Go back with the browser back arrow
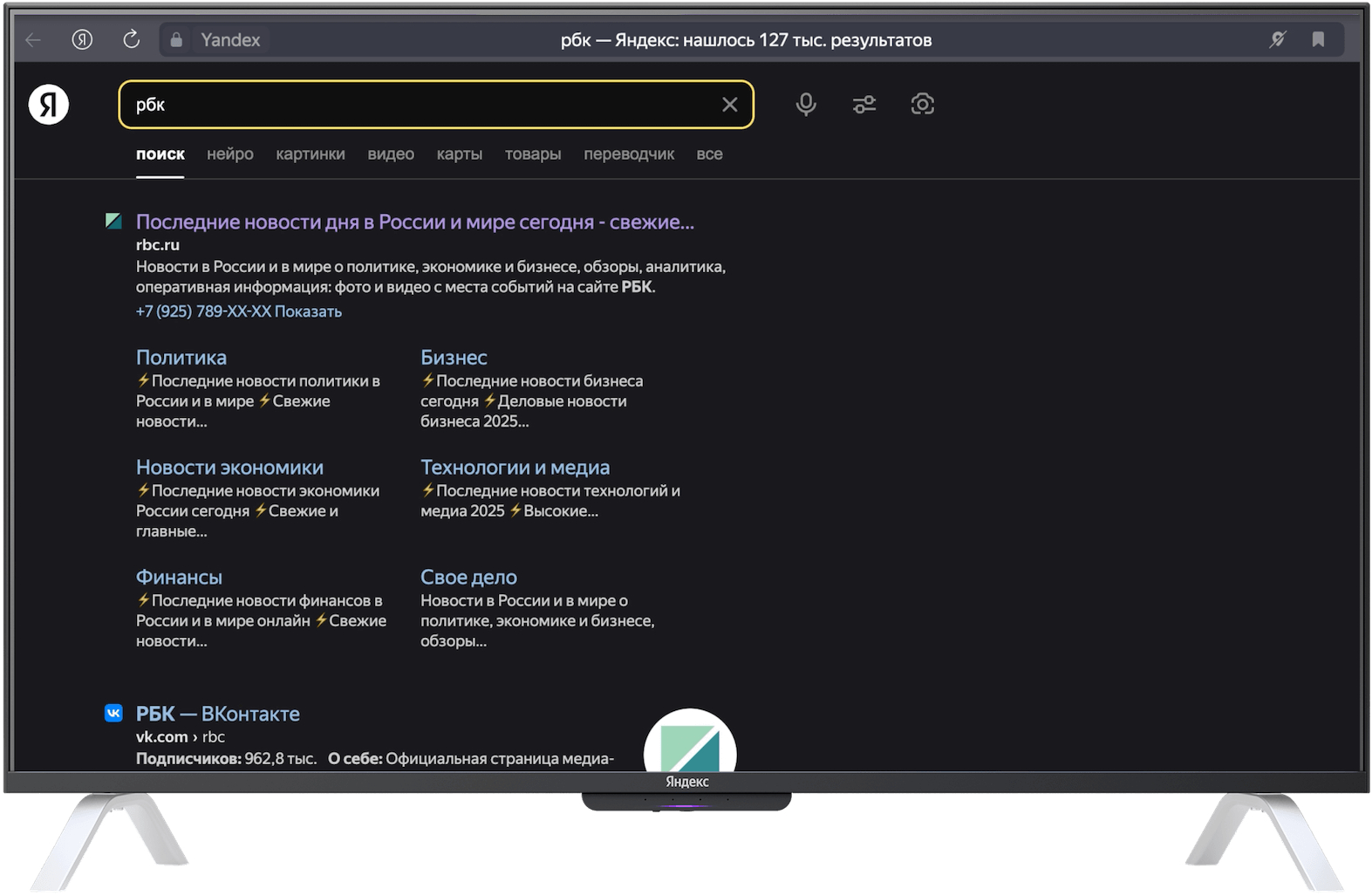This screenshot has width=1372, height=896. click(x=33, y=40)
